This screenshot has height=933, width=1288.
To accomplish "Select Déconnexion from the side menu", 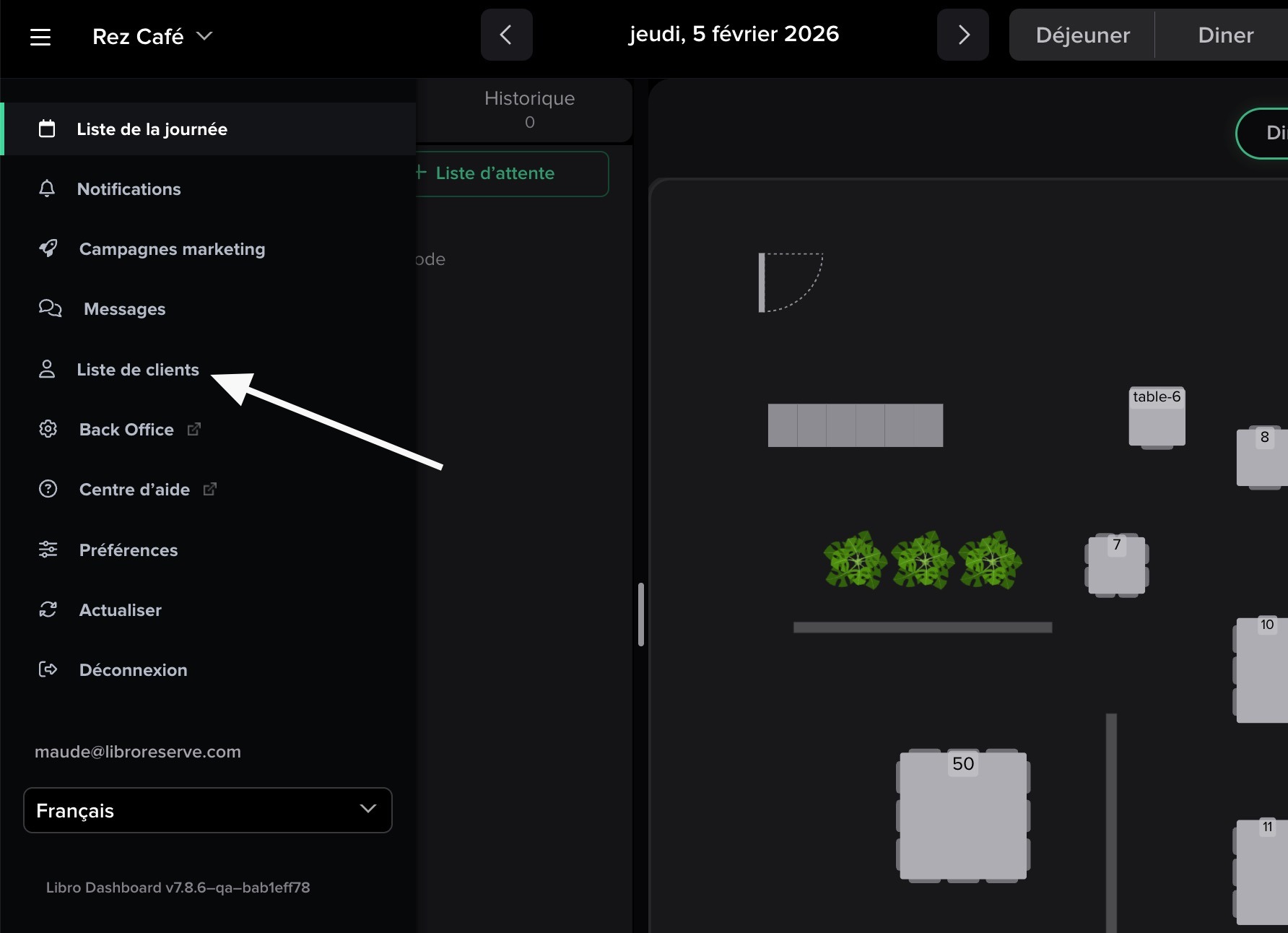I will click(133, 669).
